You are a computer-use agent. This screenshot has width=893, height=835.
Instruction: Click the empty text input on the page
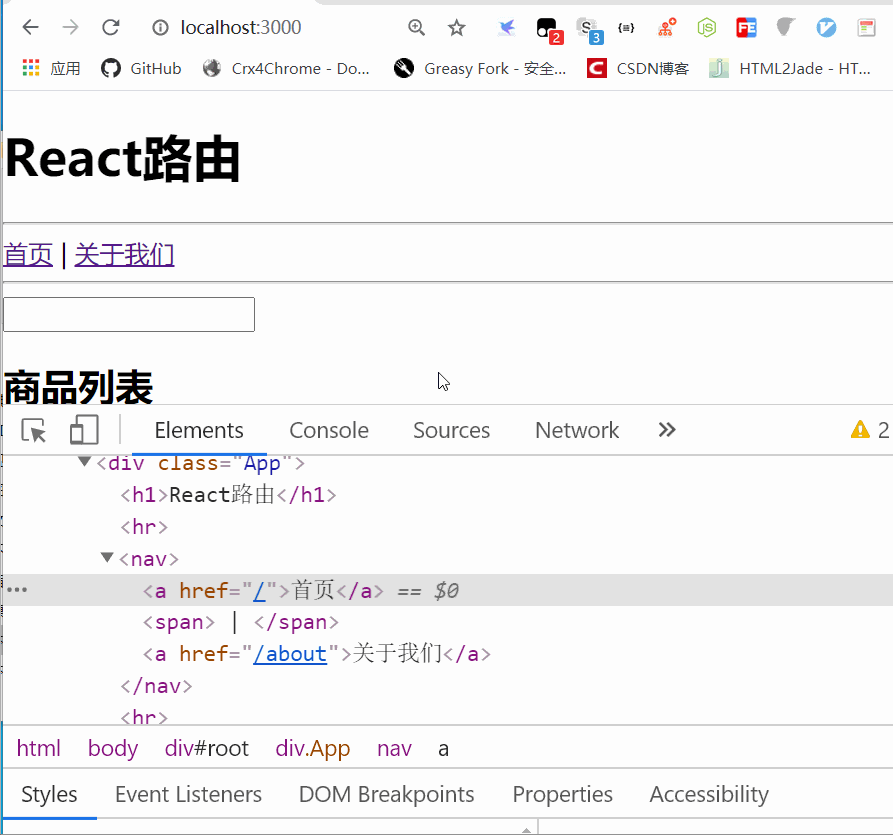pos(128,314)
